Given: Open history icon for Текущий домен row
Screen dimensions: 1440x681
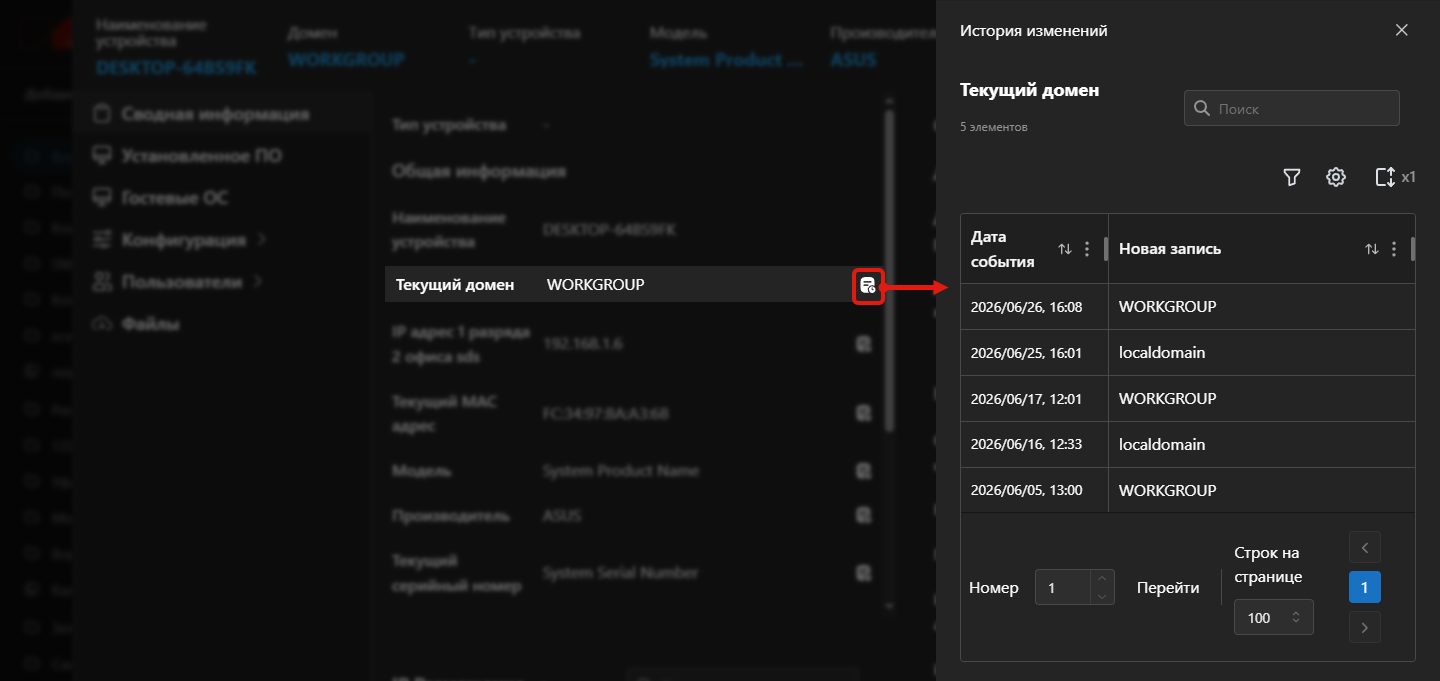Looking at the screenshot, I should (x=868, y=285).
